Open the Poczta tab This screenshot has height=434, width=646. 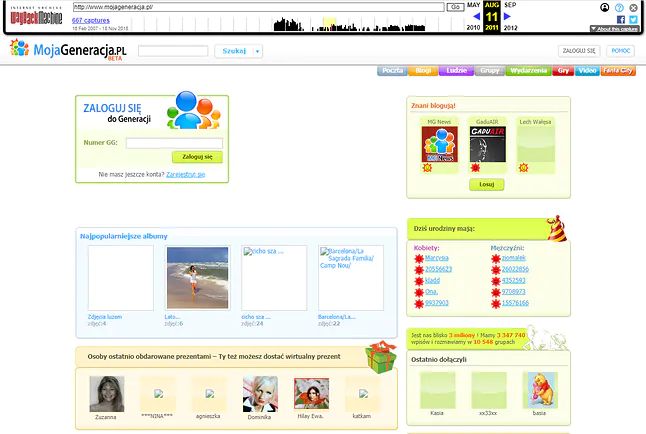392,70
